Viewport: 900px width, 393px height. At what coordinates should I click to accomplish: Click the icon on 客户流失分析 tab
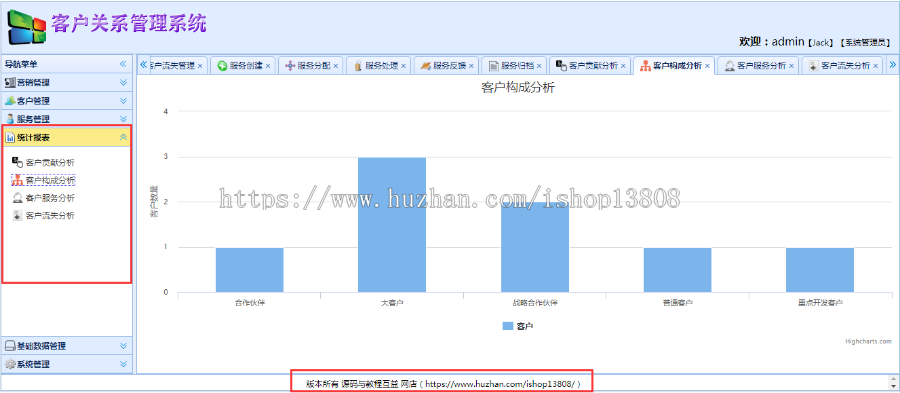[813, 66]
